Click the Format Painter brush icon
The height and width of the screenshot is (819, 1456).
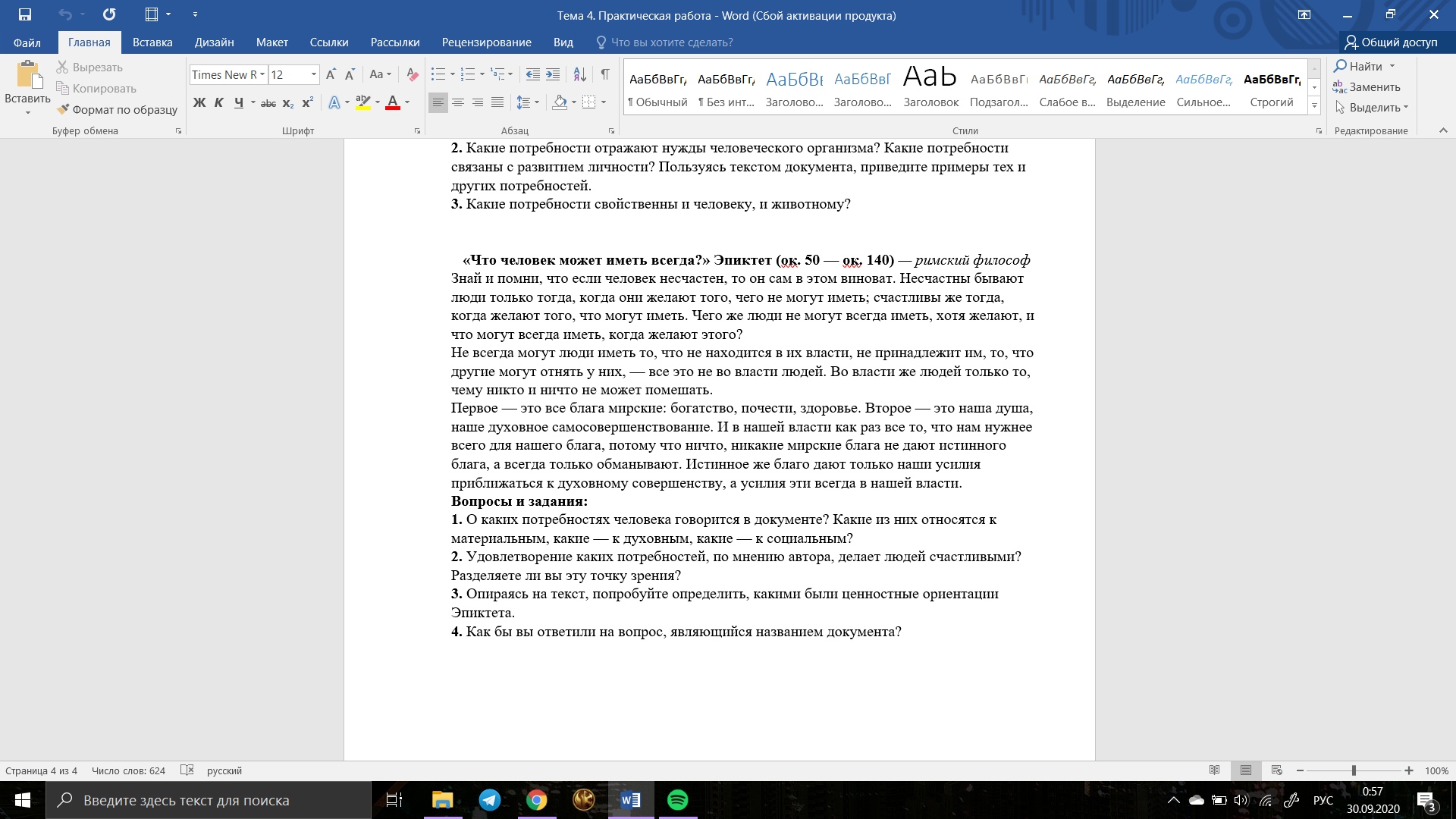[63, 109]
